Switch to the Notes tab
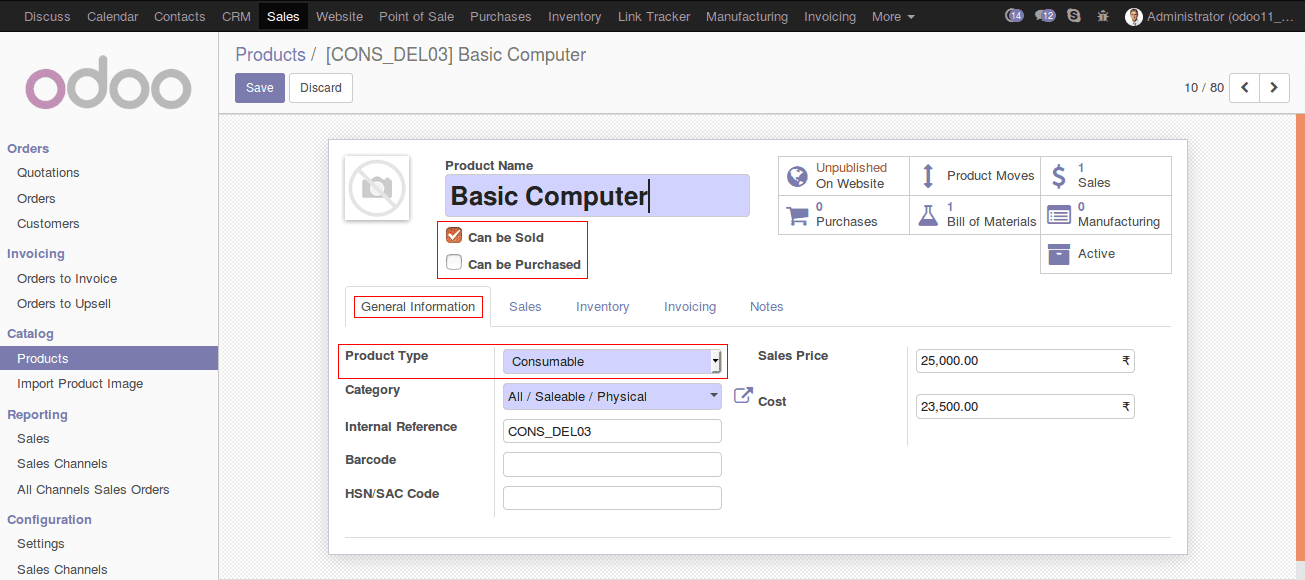 (x=767, y=307)
